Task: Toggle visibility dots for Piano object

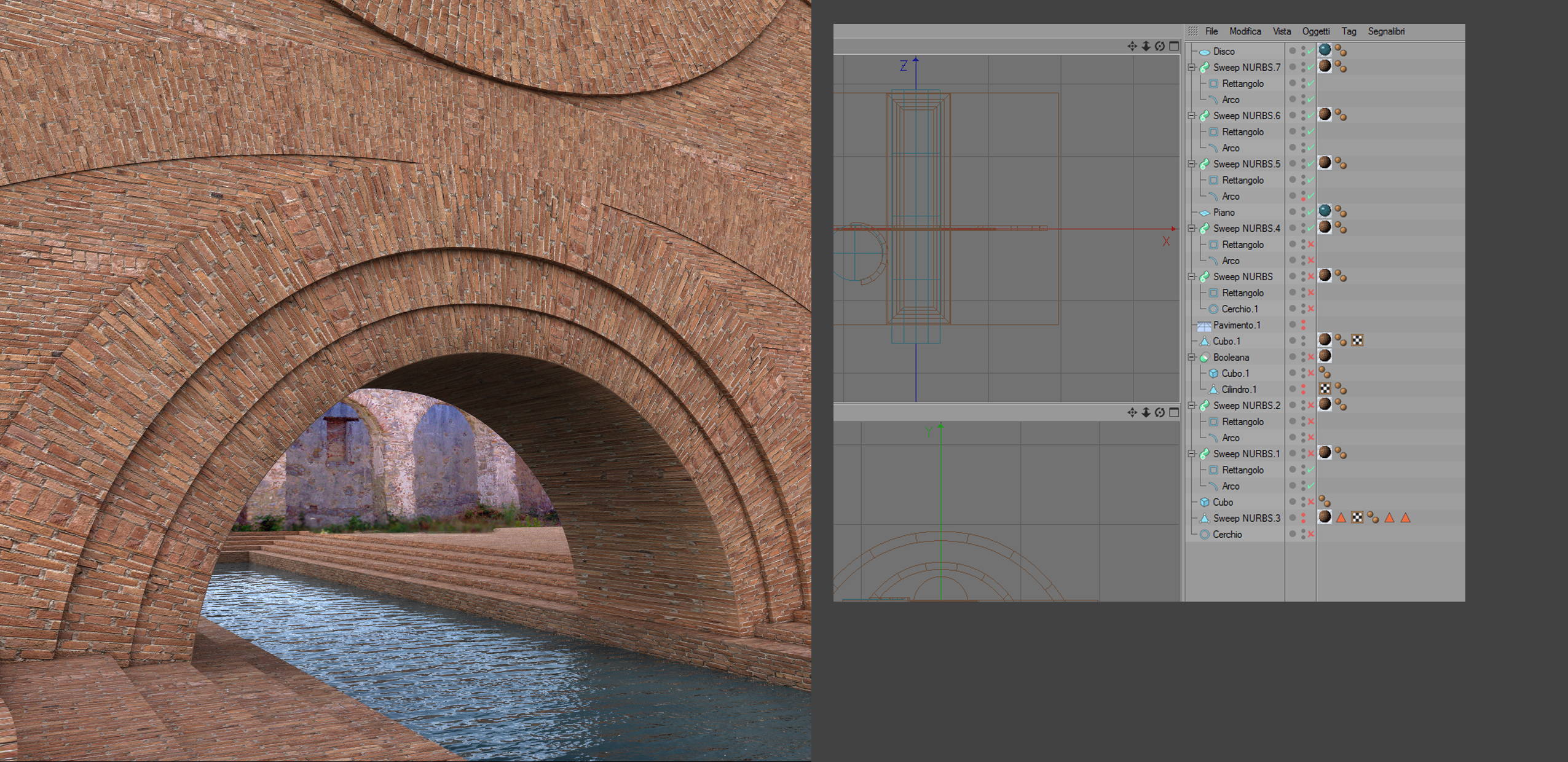Action: click(1303, 212)
